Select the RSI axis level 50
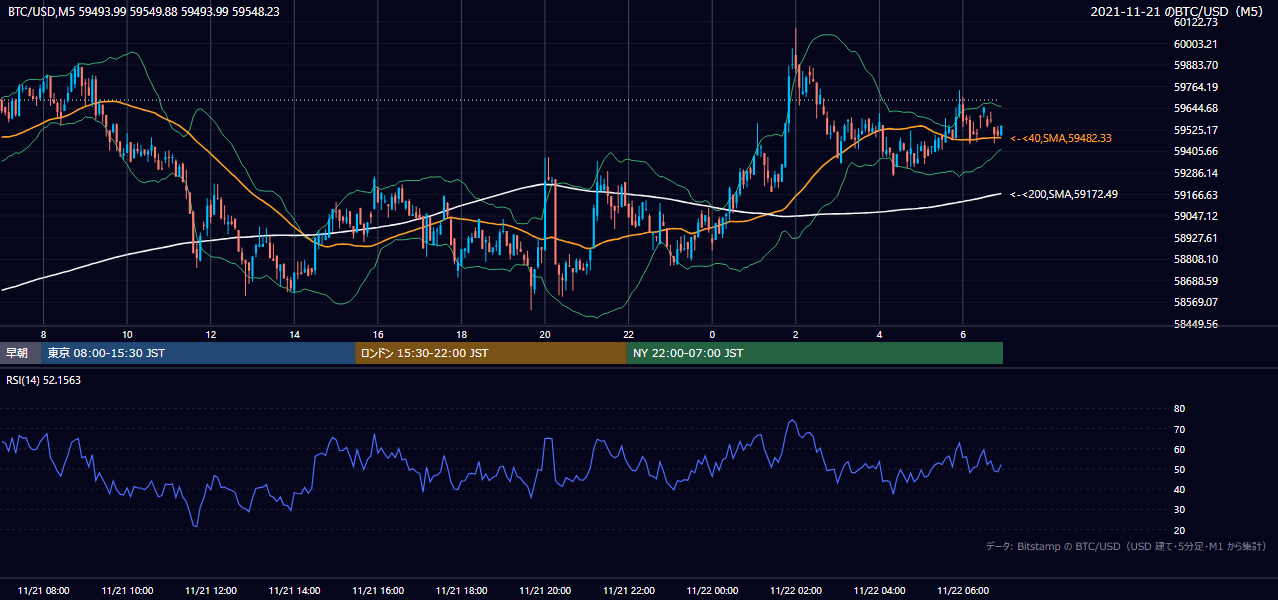The width and height of the screenshot is (1278, 600). 1179,469
